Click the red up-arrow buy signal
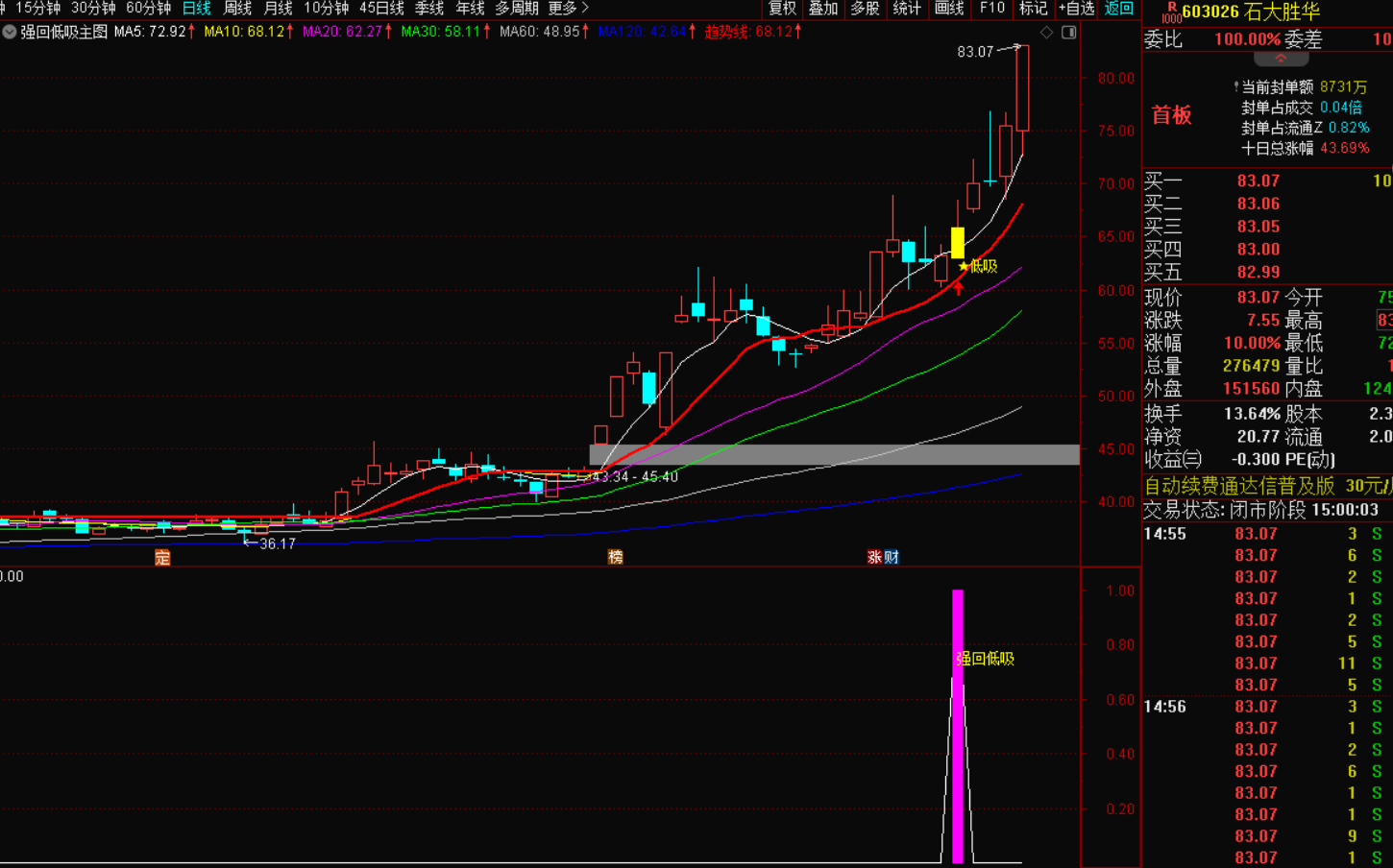 tap(958, 287)
